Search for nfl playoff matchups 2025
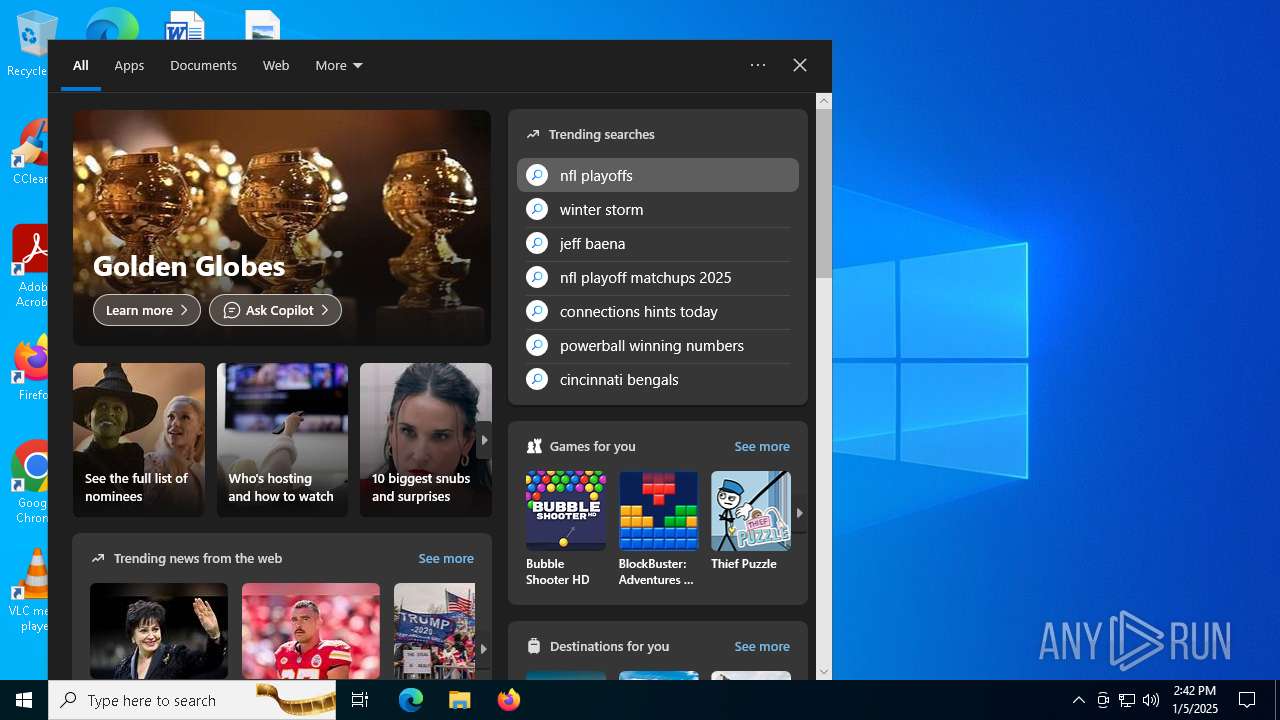Viewport: 1280px width, 720px height. pos(658,277)
